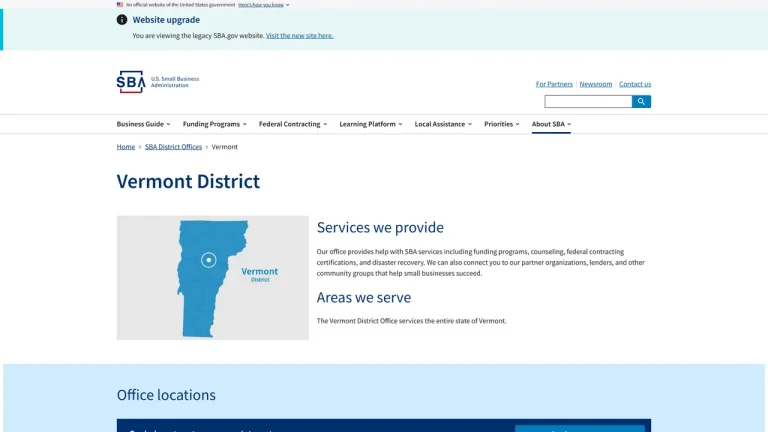Click the 'Areas we serve' heading

coord(363,297)
